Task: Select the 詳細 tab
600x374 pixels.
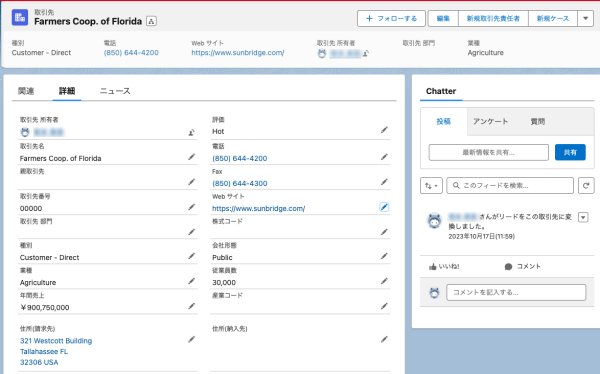Action: tap(67, 91)
